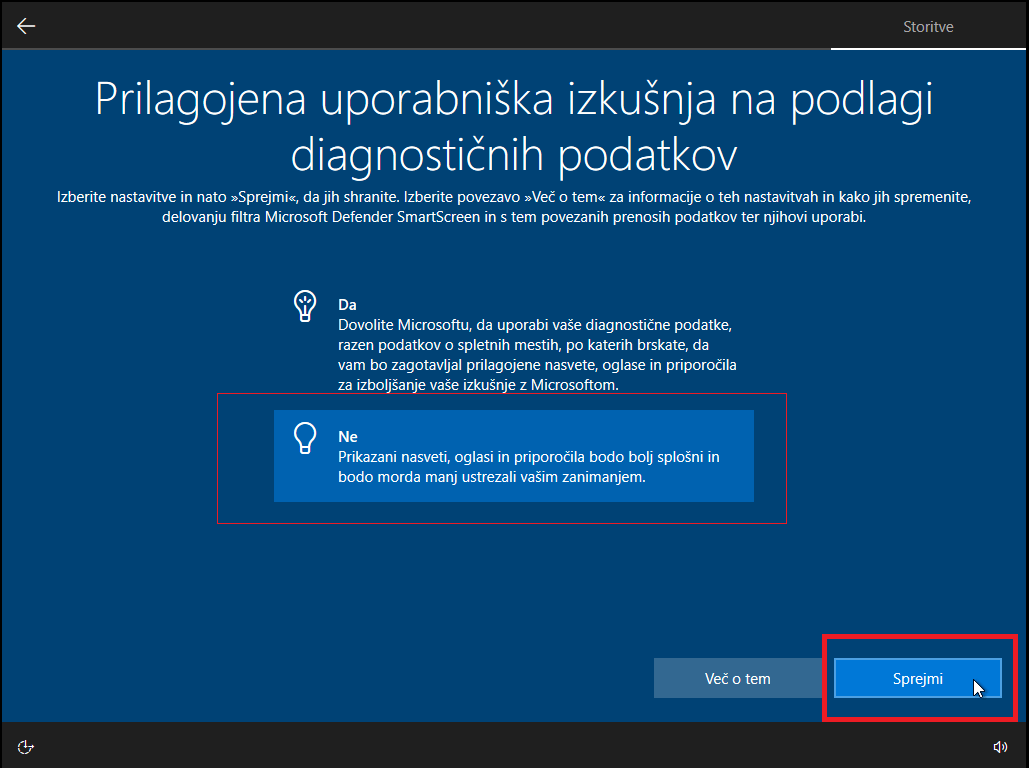
Task: Go back using the back arrow
Action: 26,26
